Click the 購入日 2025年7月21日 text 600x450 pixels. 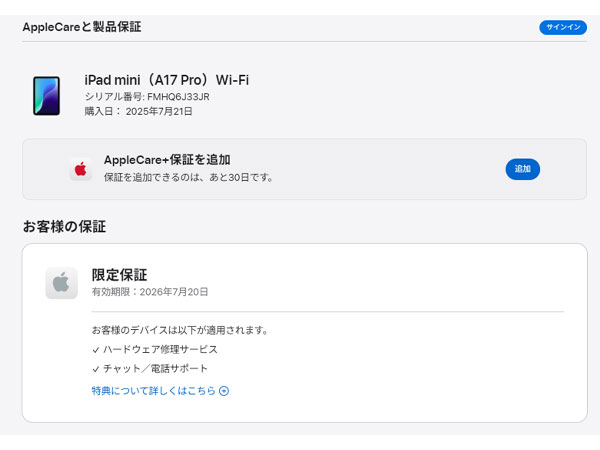pos(139,111)
